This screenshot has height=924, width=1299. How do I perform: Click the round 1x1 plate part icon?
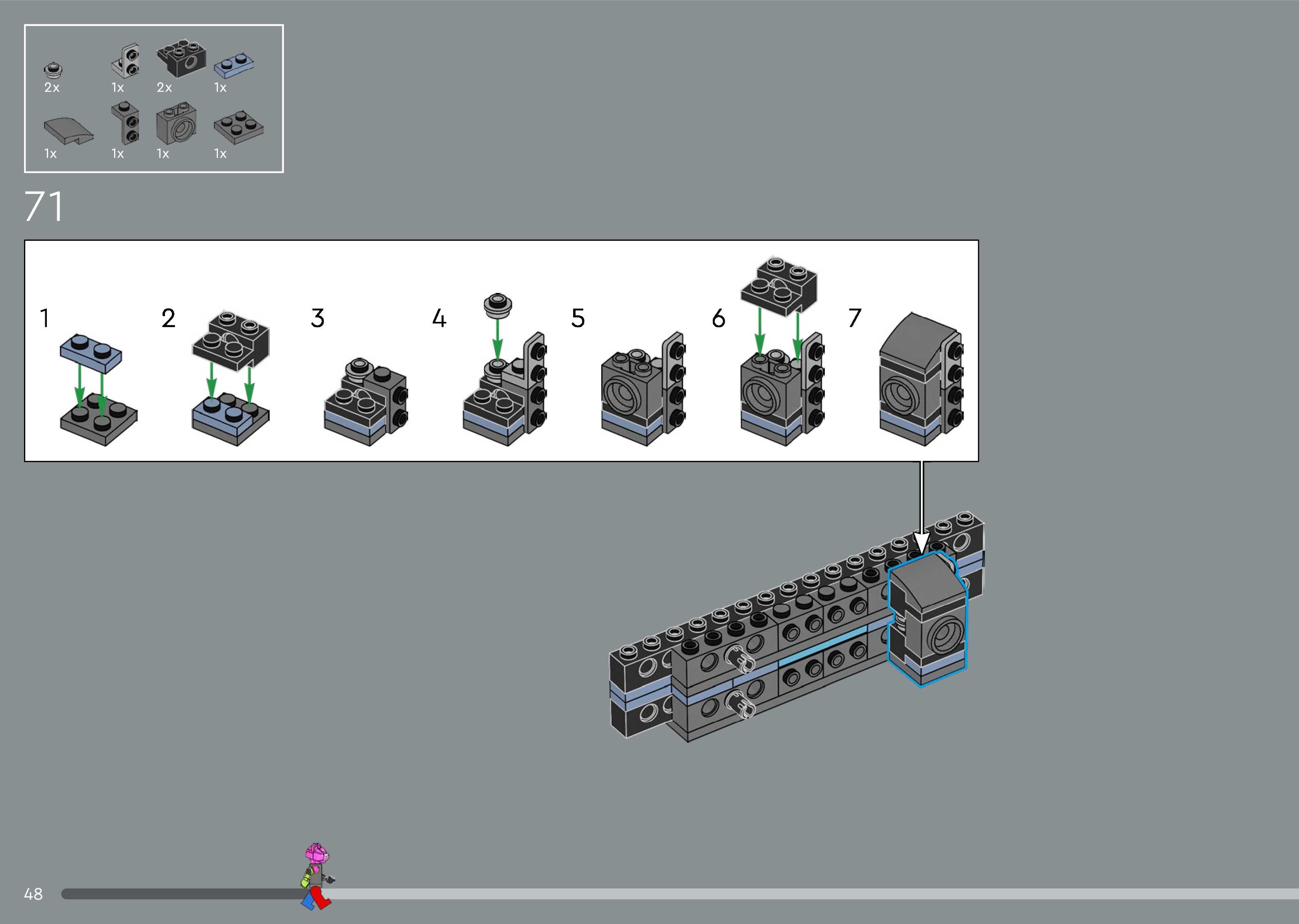pyautogui.click(x=53, y=70)
